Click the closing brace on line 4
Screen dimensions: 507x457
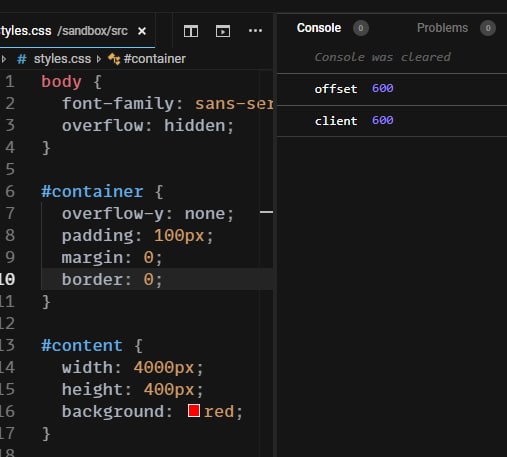pyautogui.click(x=46, y=148)
